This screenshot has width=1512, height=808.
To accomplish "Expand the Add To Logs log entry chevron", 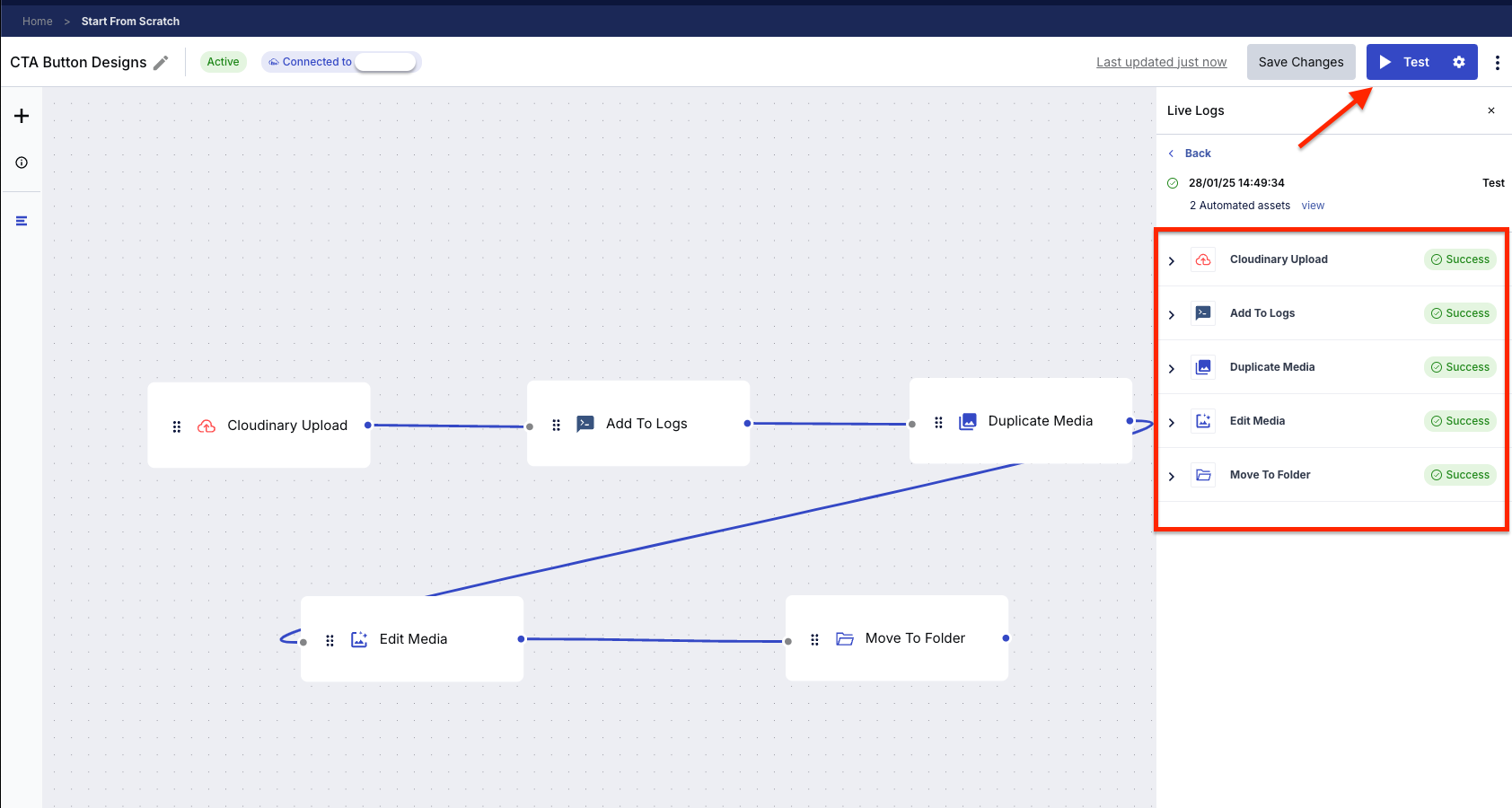I will tap(1172, 314).
